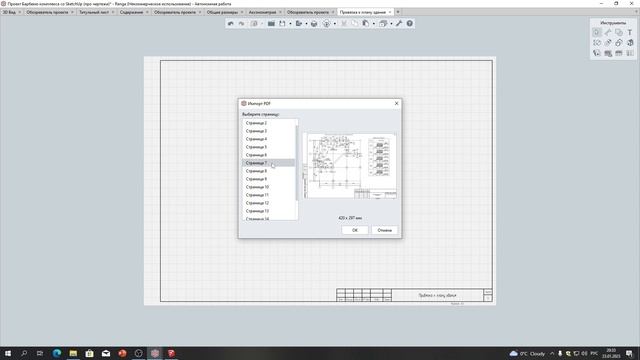Select Страница 7 in the page list
Screen dimensions: 640x360
pos(269,163)
